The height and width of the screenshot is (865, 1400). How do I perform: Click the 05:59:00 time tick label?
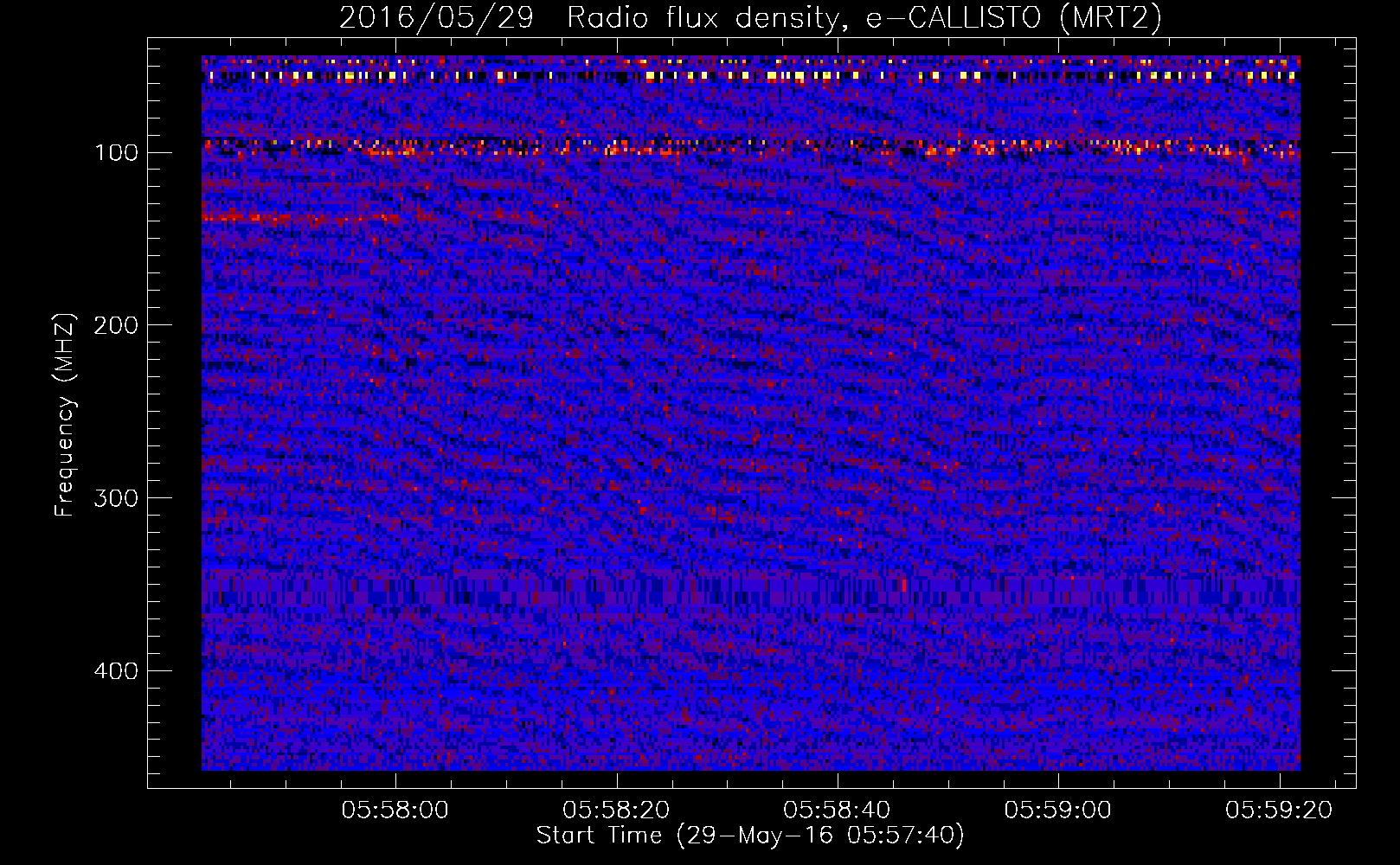tap(1057, 811)
